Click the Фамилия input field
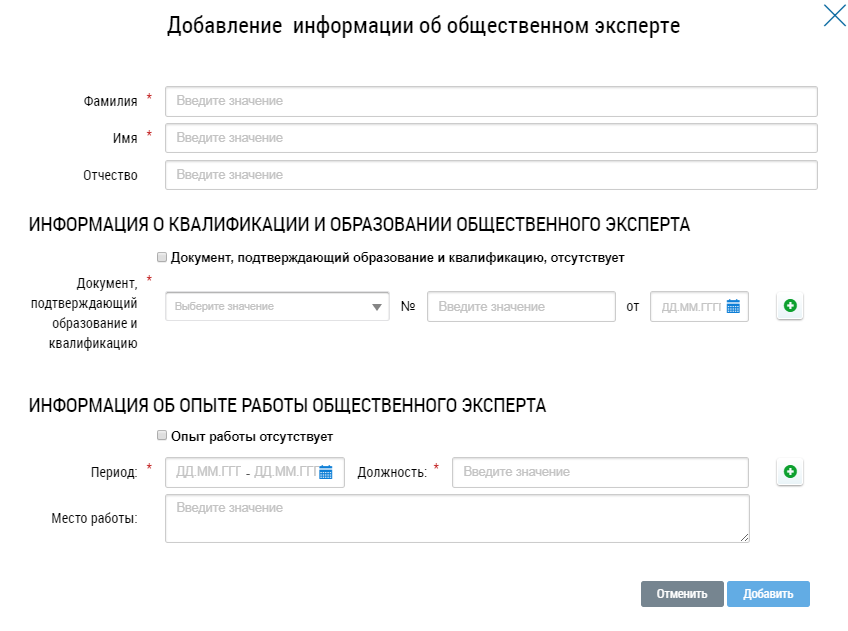The height and width of the screenshot is (631, 848). pyautogui.click(x=491, y=101)
